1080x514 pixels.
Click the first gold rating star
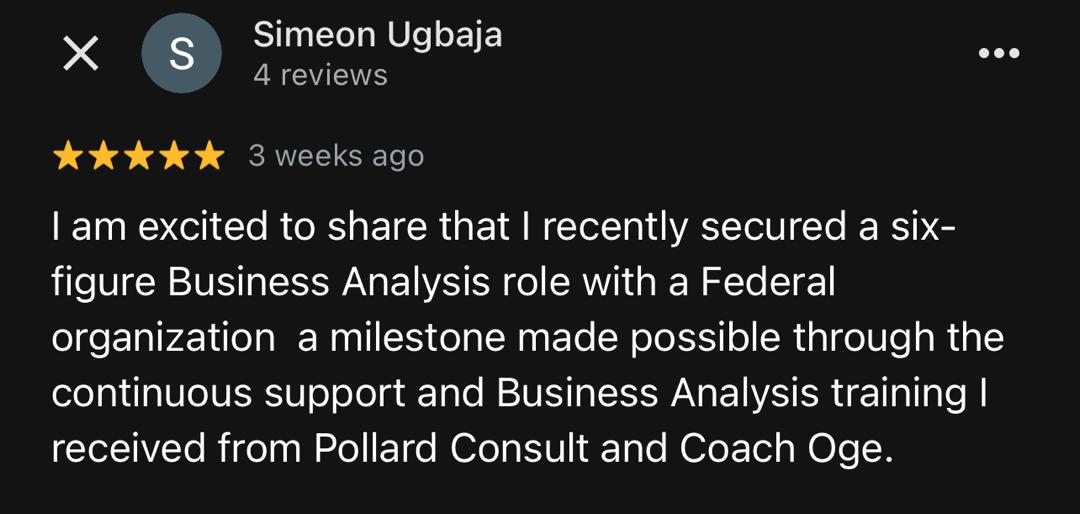click(68, 156)
